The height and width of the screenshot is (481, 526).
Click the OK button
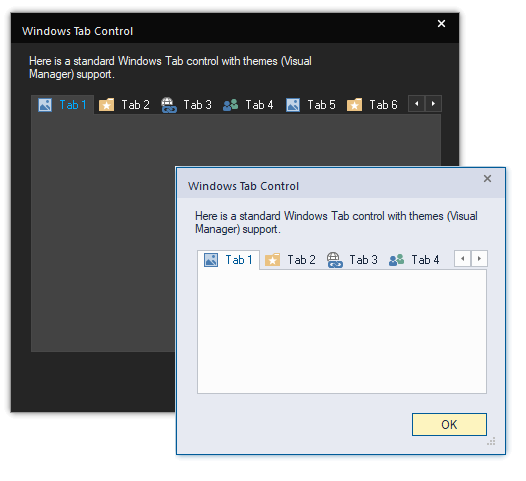(449, 424)
